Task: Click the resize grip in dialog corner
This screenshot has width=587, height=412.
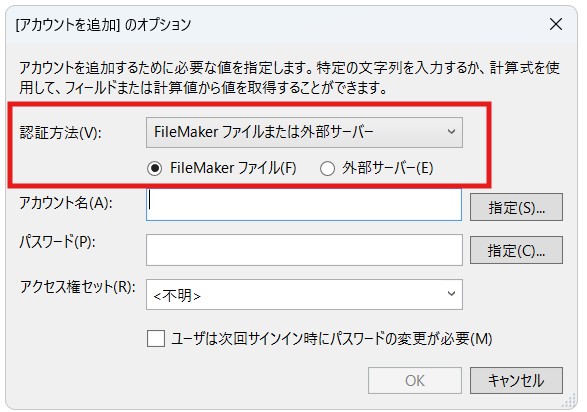Action: coord(569,401)
